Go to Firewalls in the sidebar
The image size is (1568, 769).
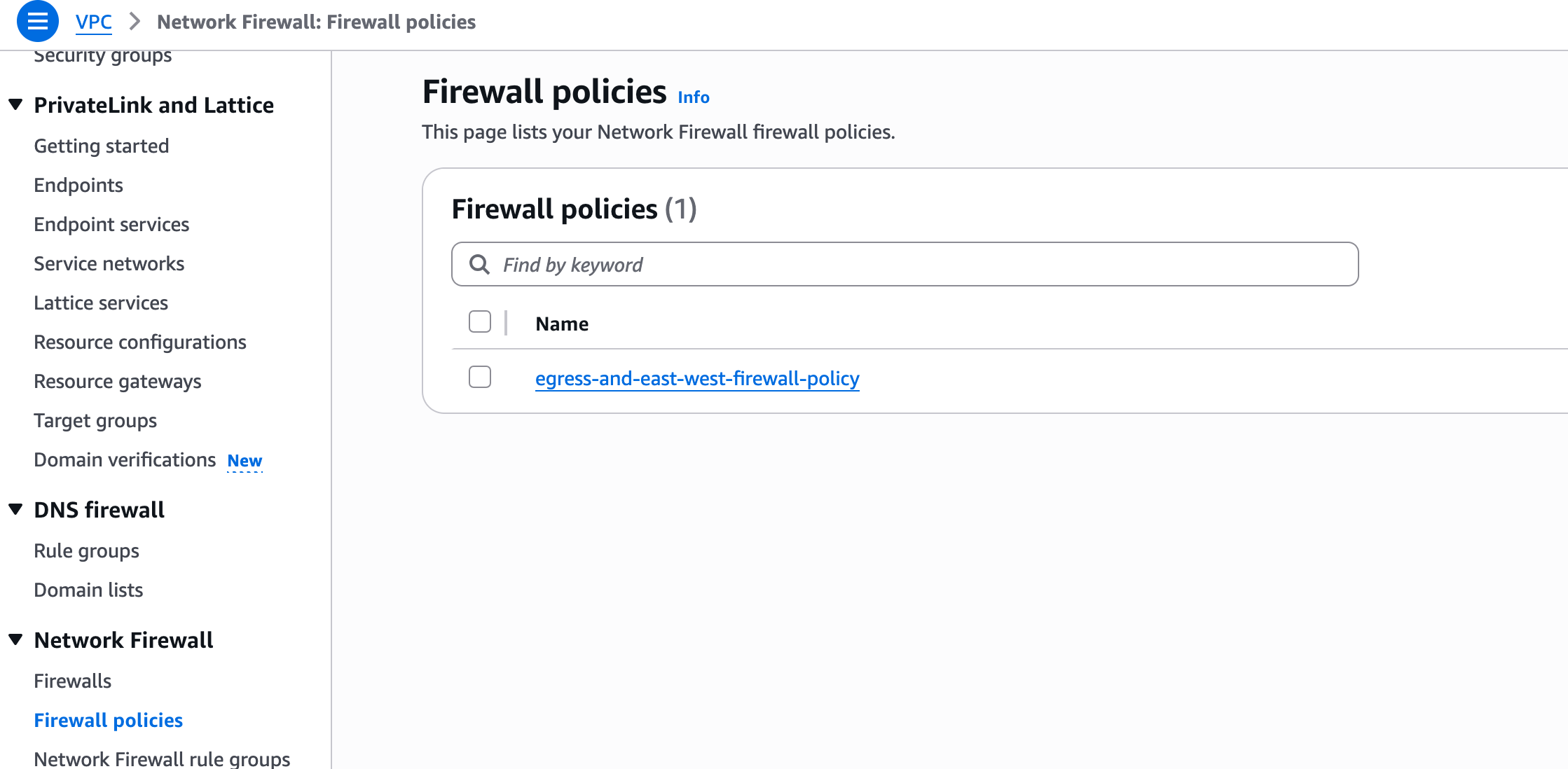pos(73,681)
